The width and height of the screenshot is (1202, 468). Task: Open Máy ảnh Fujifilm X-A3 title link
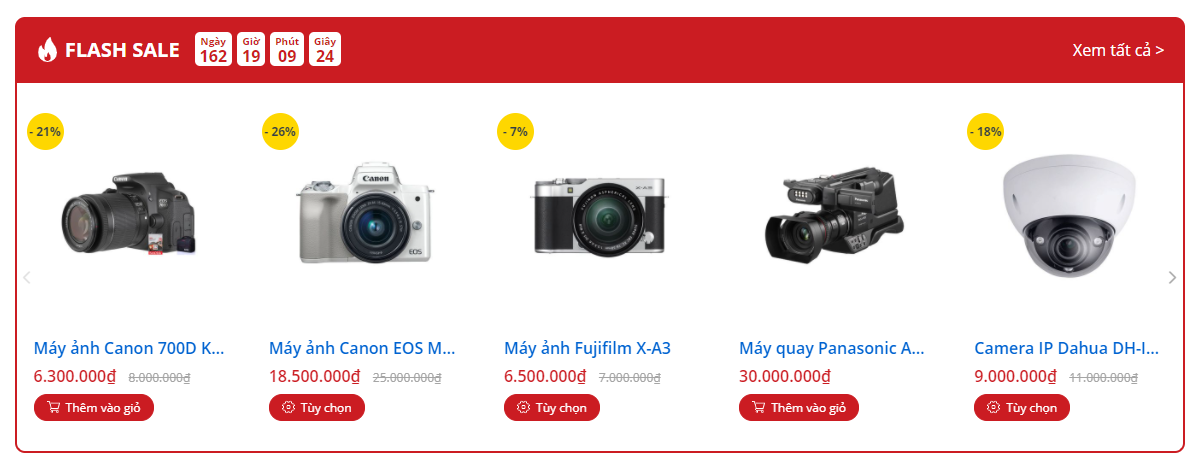click(x=587, y=349)
